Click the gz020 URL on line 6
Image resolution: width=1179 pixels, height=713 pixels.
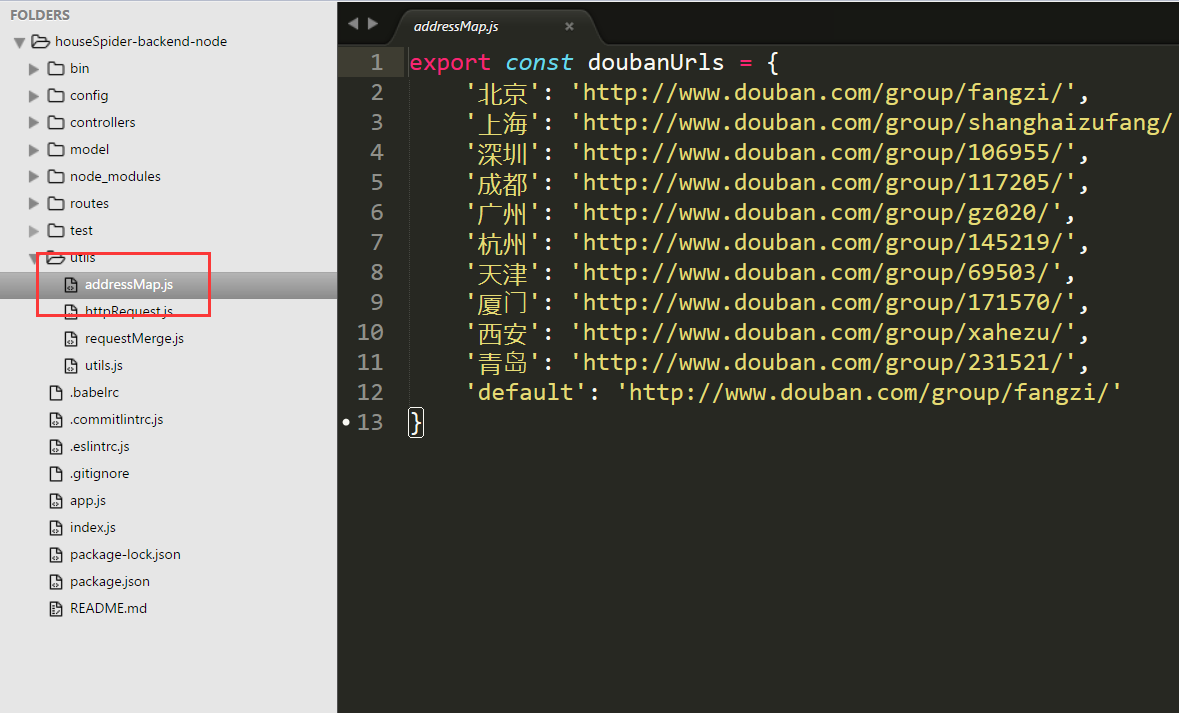pyautogui.click(x=817, y=214)
